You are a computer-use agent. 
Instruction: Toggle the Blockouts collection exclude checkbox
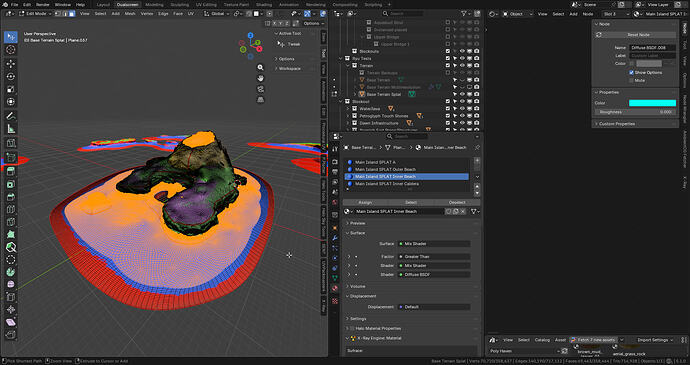[448, 52]
